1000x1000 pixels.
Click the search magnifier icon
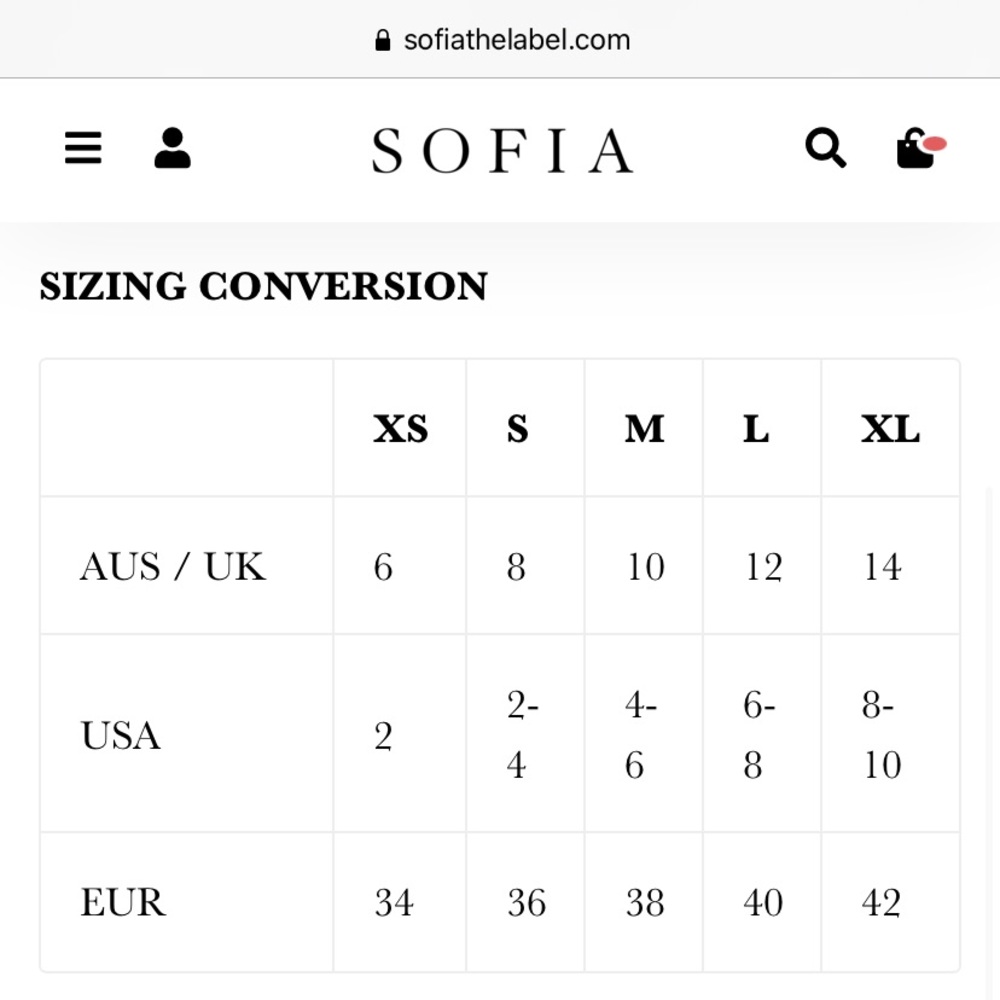[x=825, y=149]
